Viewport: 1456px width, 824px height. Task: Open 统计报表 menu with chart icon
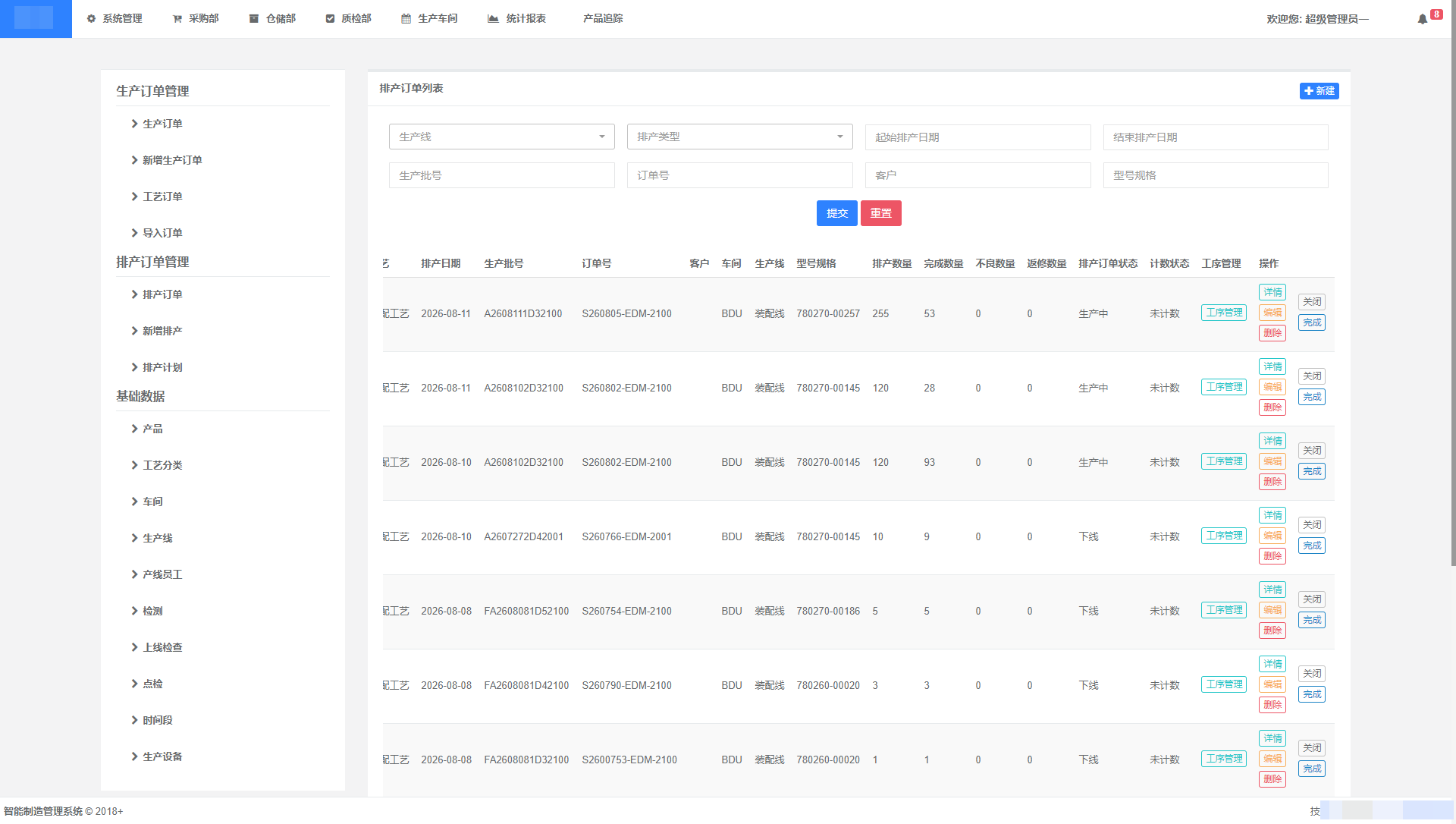516,18
